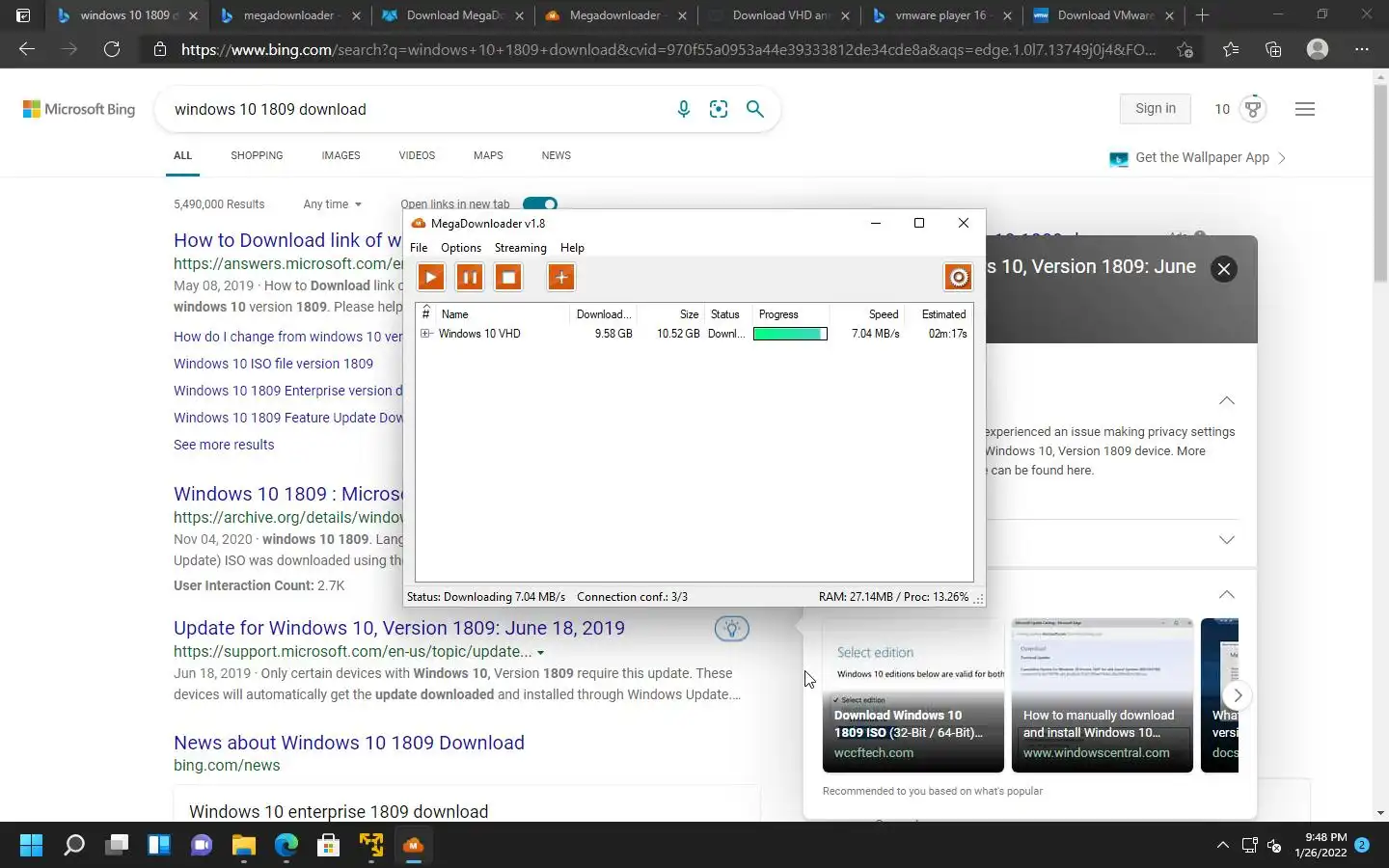This screenshot has height=868, width=1389.
Task: Open Edge Favorites star-list icon
Action: [x=1231, y=49]
